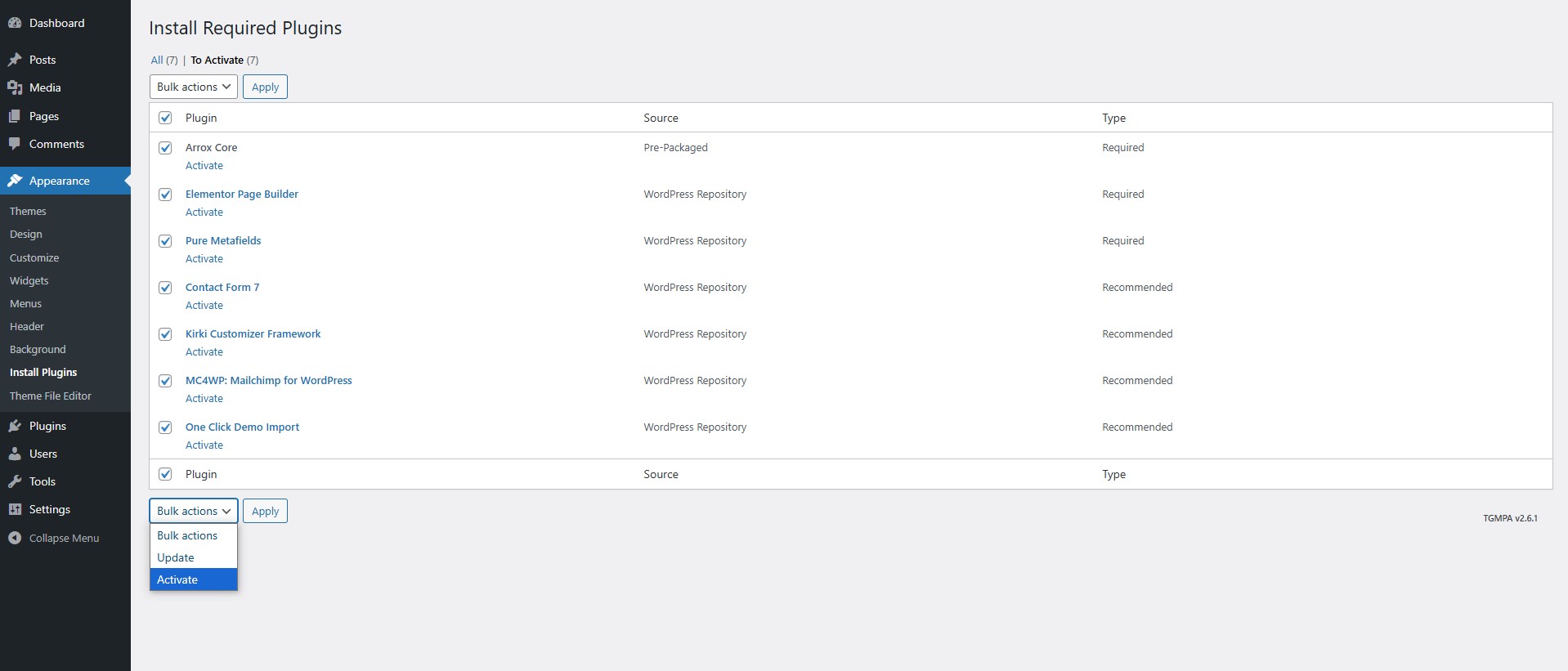Click the Collapse Menu arrow icon
1568x671 pixels.
click(15, 538)
